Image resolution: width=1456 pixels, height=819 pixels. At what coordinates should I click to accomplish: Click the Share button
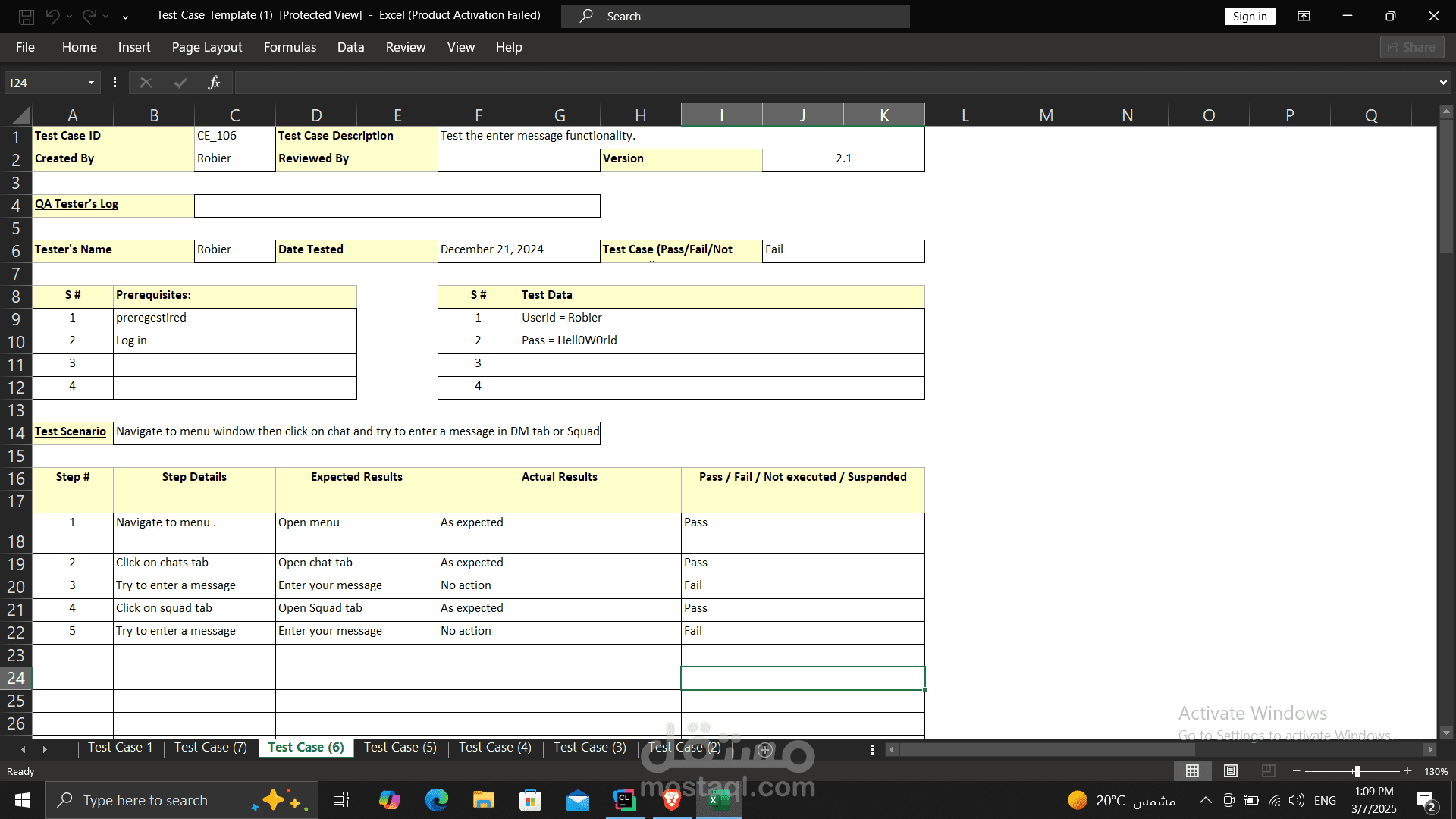pos(1412,47)
